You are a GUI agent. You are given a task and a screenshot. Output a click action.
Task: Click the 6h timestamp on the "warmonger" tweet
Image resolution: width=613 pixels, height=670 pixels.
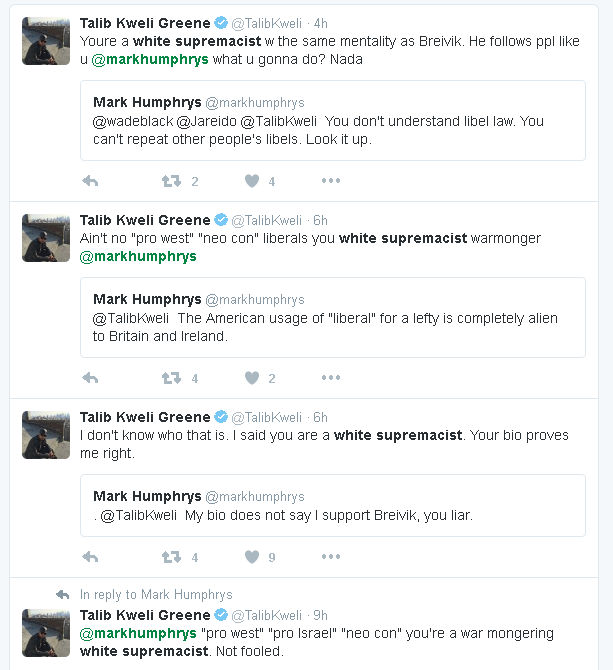click(320, 220)
